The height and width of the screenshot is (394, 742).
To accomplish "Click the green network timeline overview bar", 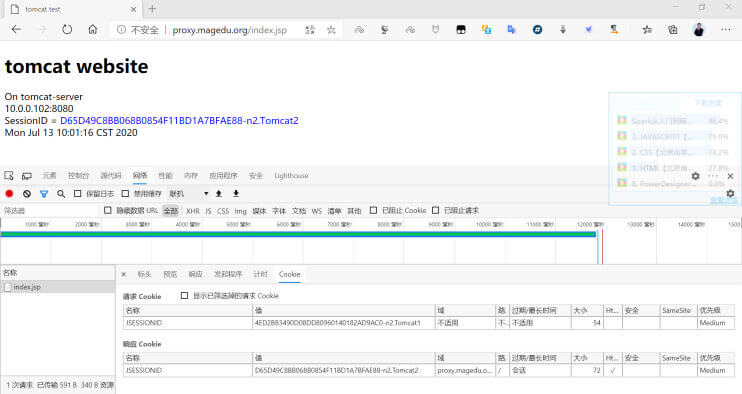I will click(x=298, y=234).
